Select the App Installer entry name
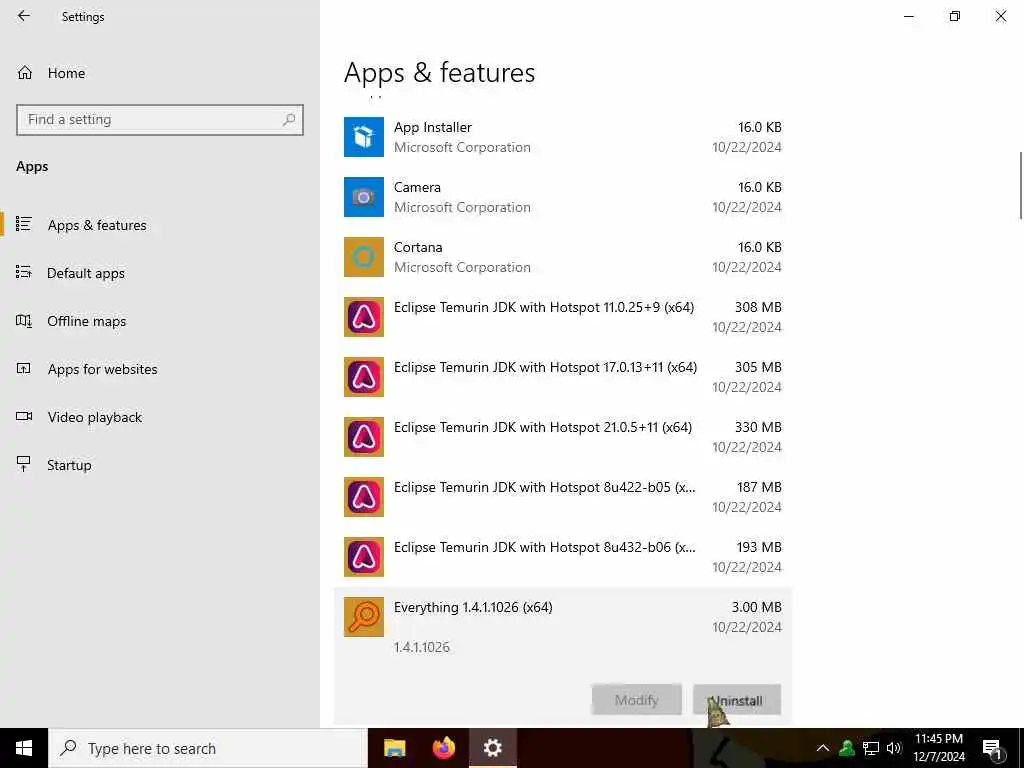 tap(432, 127)
